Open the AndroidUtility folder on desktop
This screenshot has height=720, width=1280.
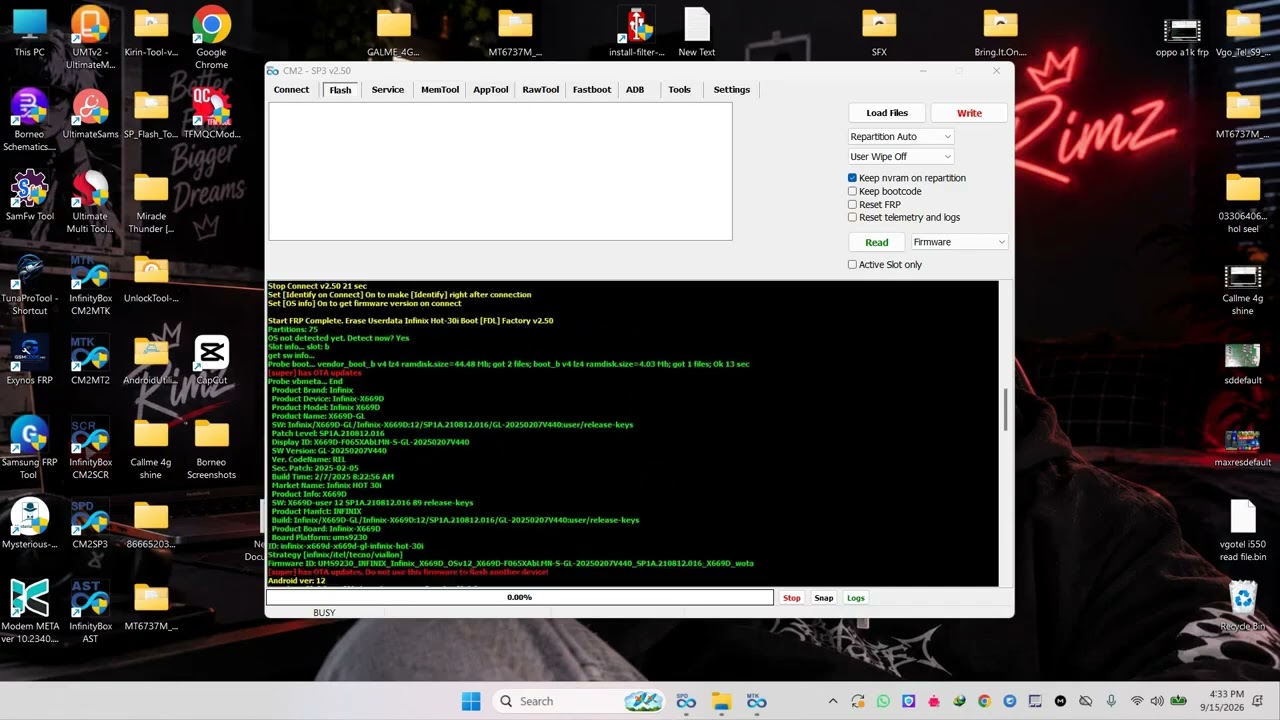(151, 360)
